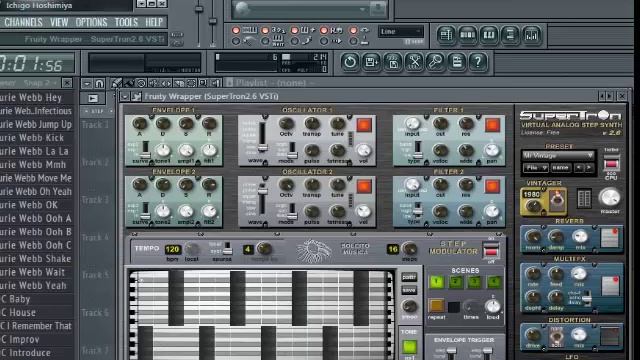Toggle Oscillator 2 red power button
Screen dimensions: 640x360
[x=364, y=186]
